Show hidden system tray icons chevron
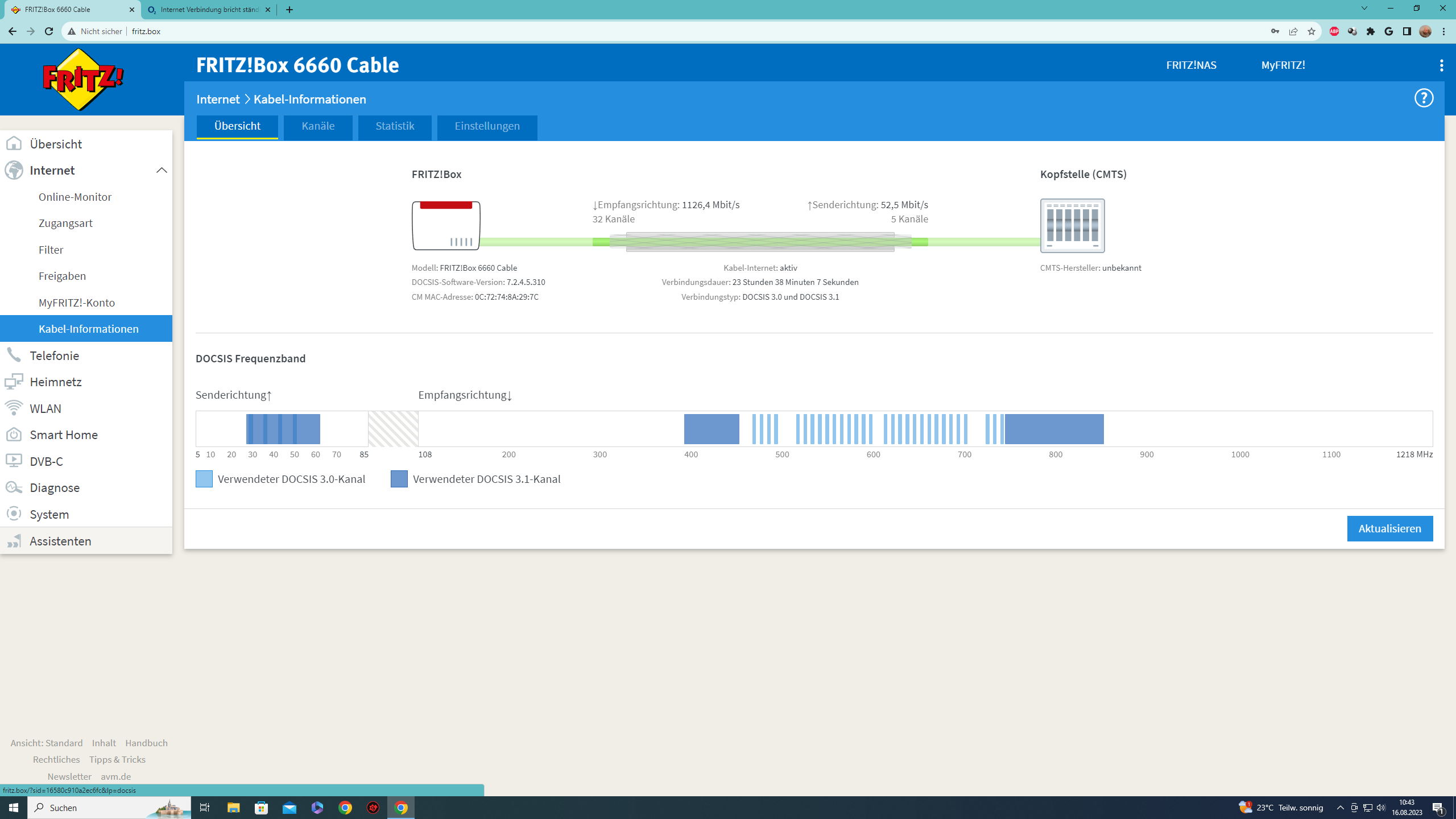Screen dimensions: 1456x819 (1340, 808)
